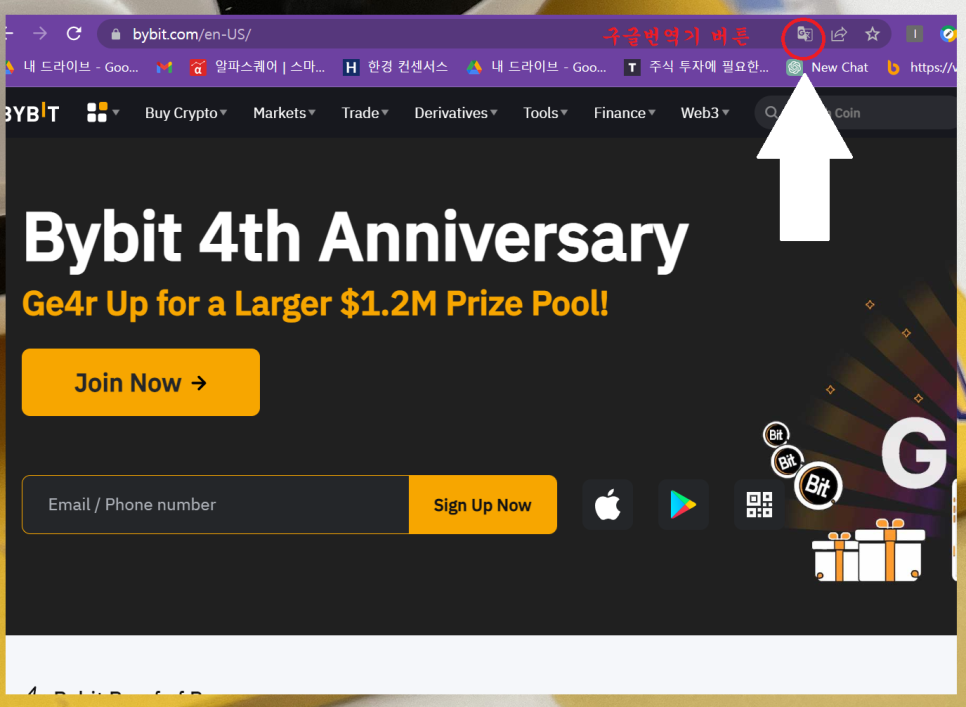
Task: Focus the Email / Phone number field
Action: click(x=216, y=505)
